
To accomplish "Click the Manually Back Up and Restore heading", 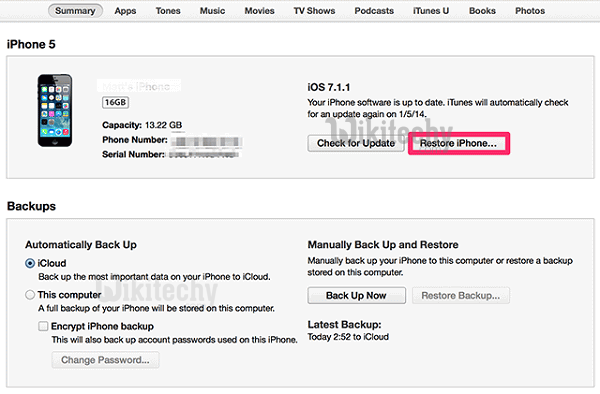I will pos(383,245).
